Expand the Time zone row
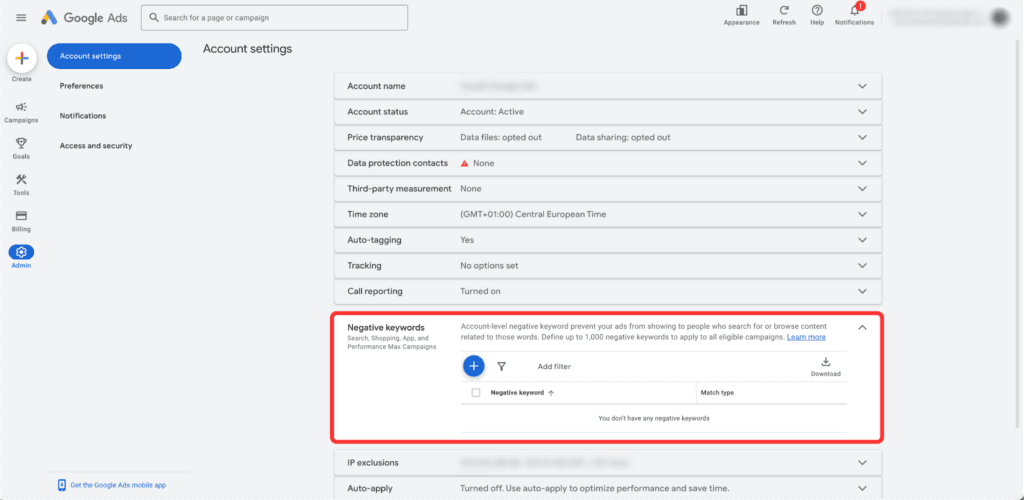This screenshot has height=500, width=1024. [862, 214]
